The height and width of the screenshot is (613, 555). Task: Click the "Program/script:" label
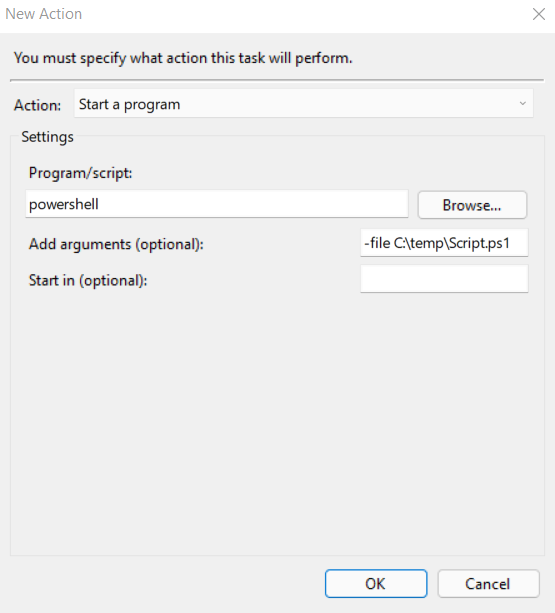click(81, 173)
